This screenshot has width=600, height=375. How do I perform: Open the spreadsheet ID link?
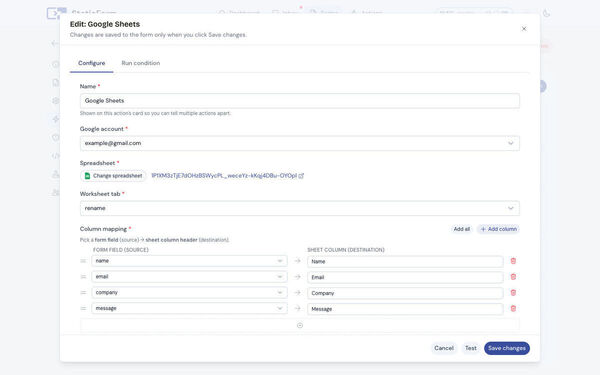(224, 176)
